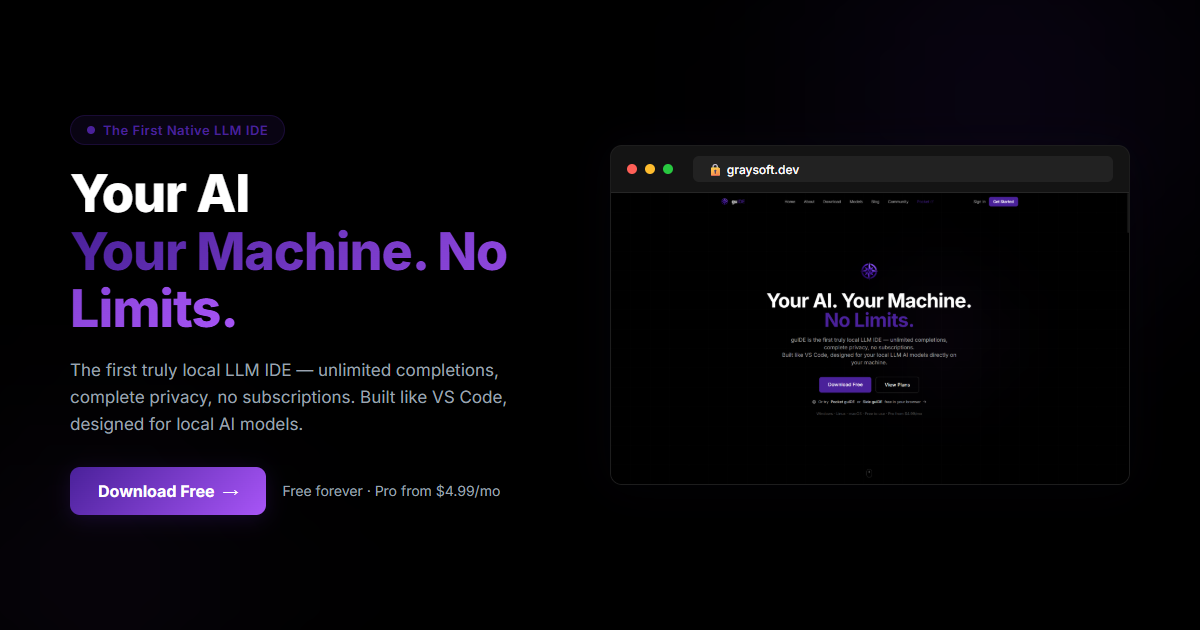
Task: Open the Home nav item
Action: point(790,201)
